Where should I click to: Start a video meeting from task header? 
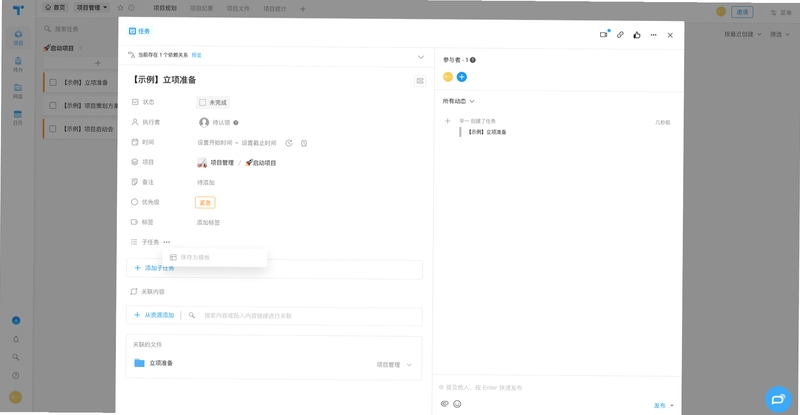click(x=605, y=34)
